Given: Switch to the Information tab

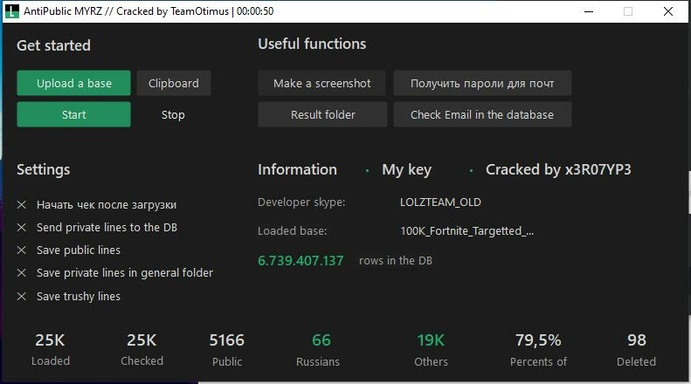Looking at the screenshot, I should tap(297, 170).
